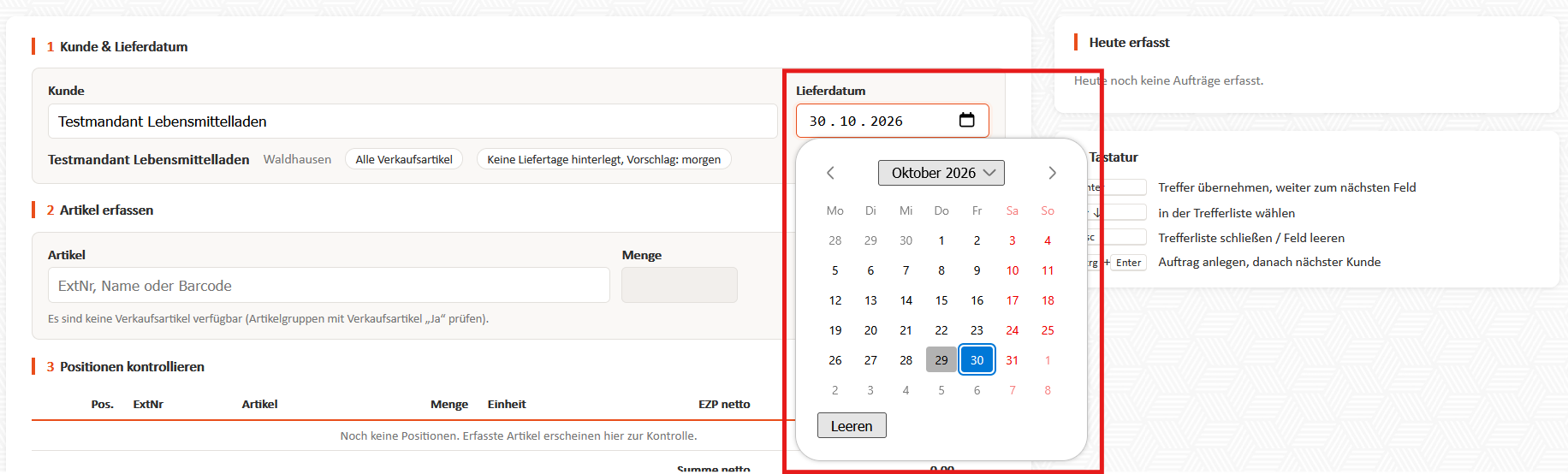Go to previous month in date picker

(830, 173)
